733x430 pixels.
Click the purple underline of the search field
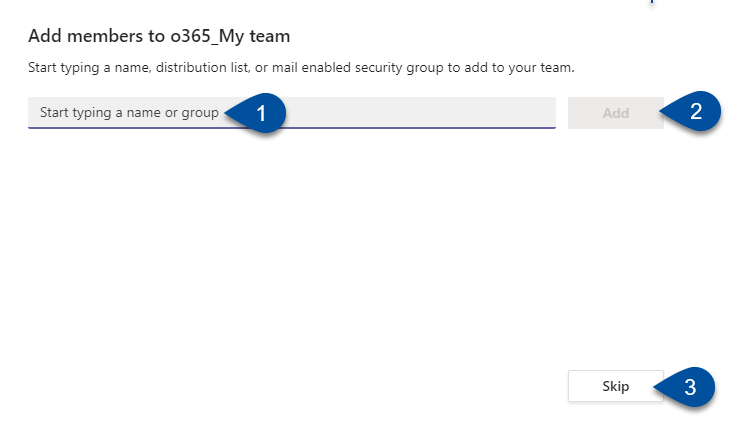[x=292, y=127]
